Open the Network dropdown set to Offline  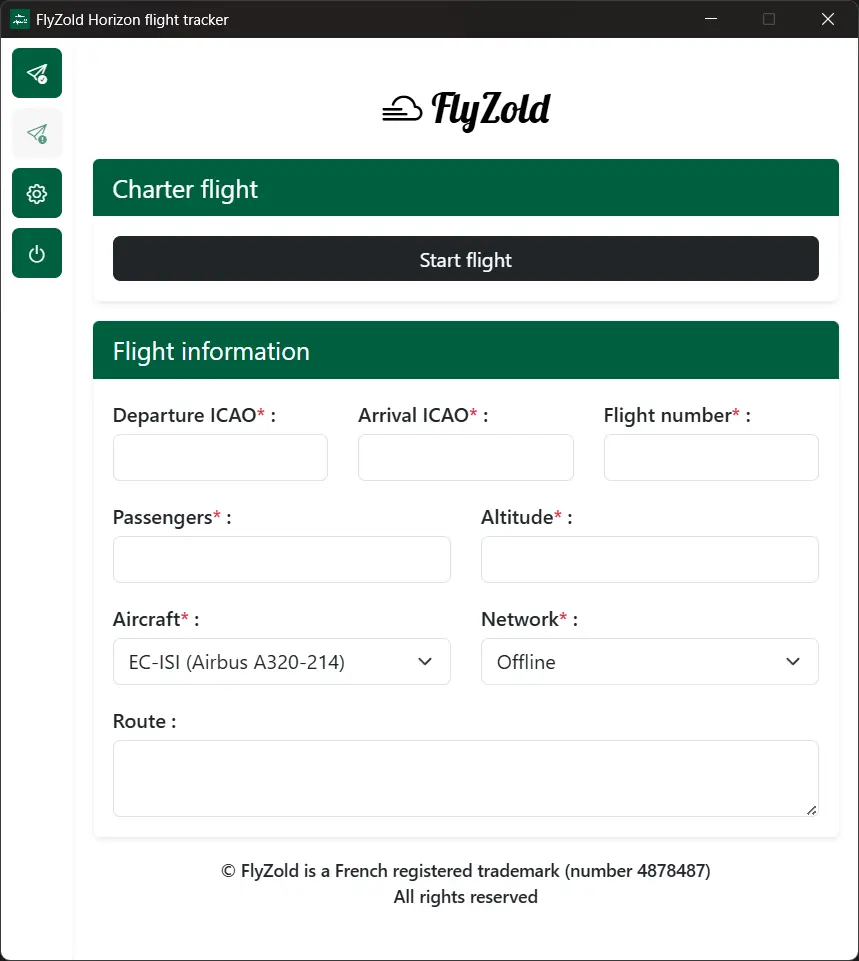pyautogui.click(x=649, y=661)
